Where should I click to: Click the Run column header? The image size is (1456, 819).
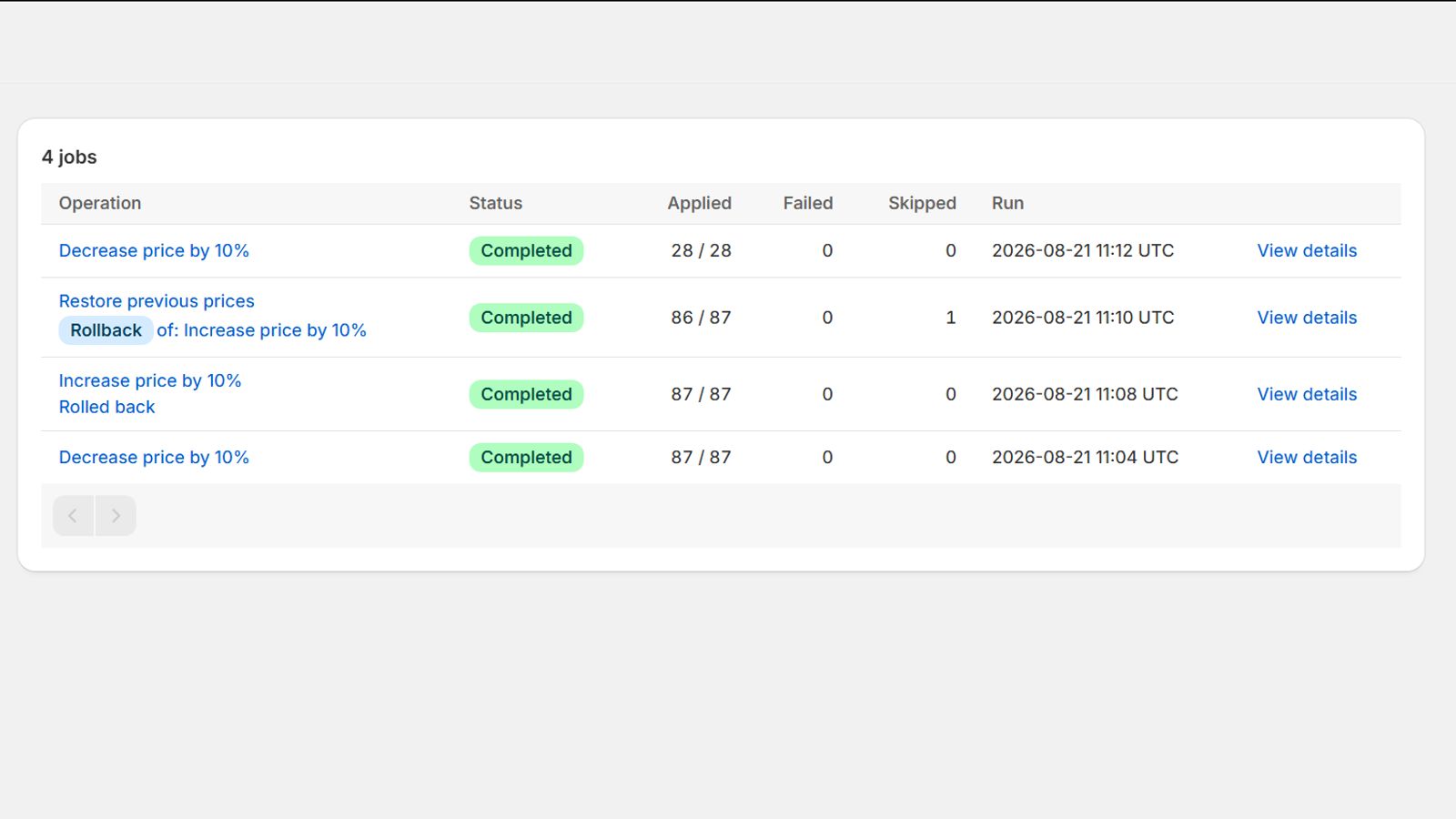pos(1007,203)
